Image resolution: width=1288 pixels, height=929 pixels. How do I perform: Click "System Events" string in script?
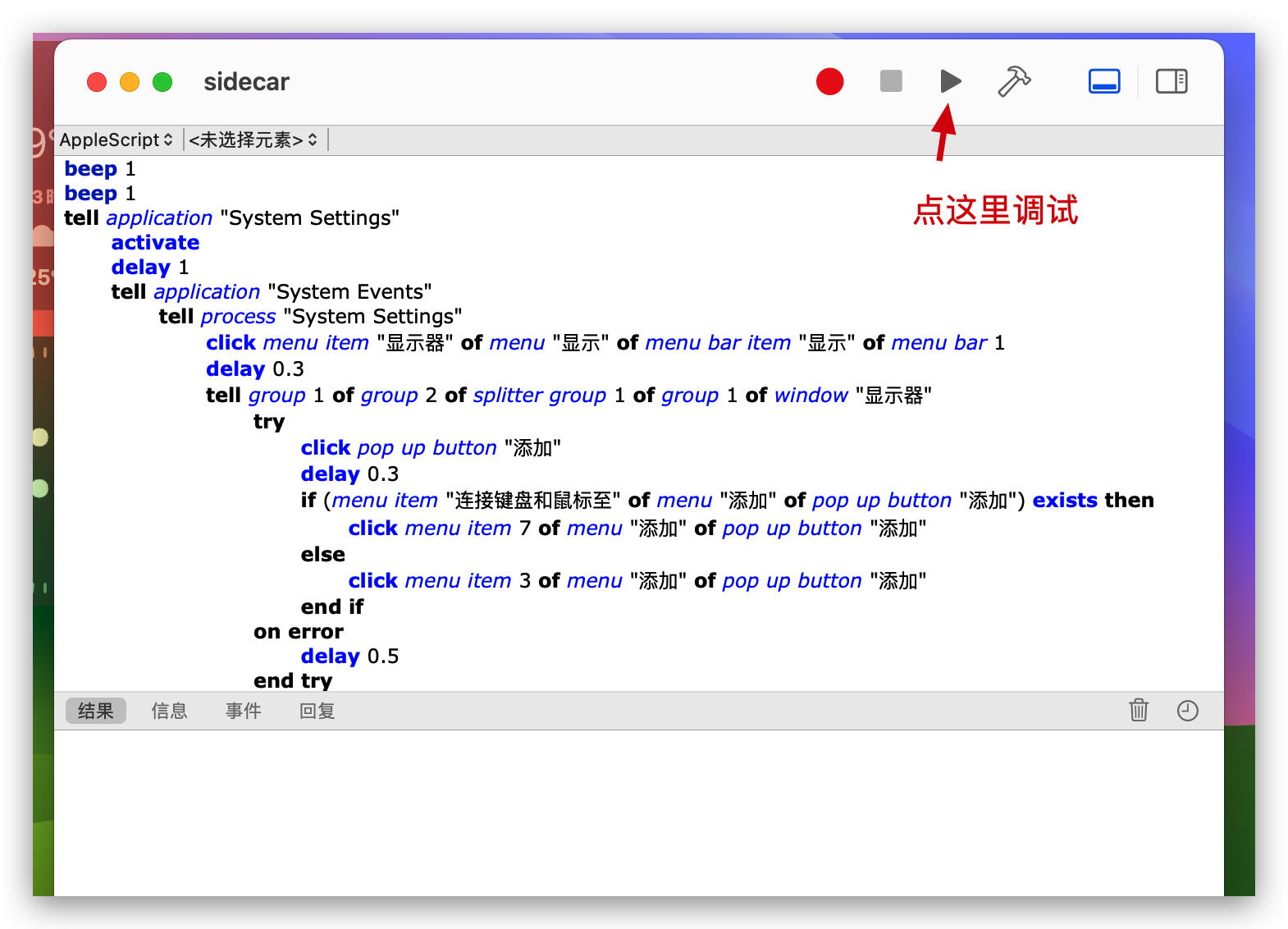tap(350, 292)
